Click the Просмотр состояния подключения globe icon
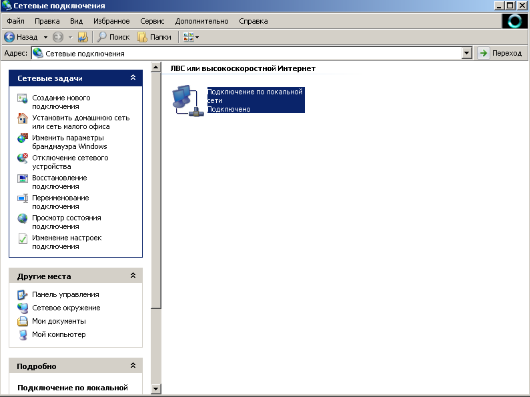The width and height of the screenshot is (530, 397). (22, 218)
